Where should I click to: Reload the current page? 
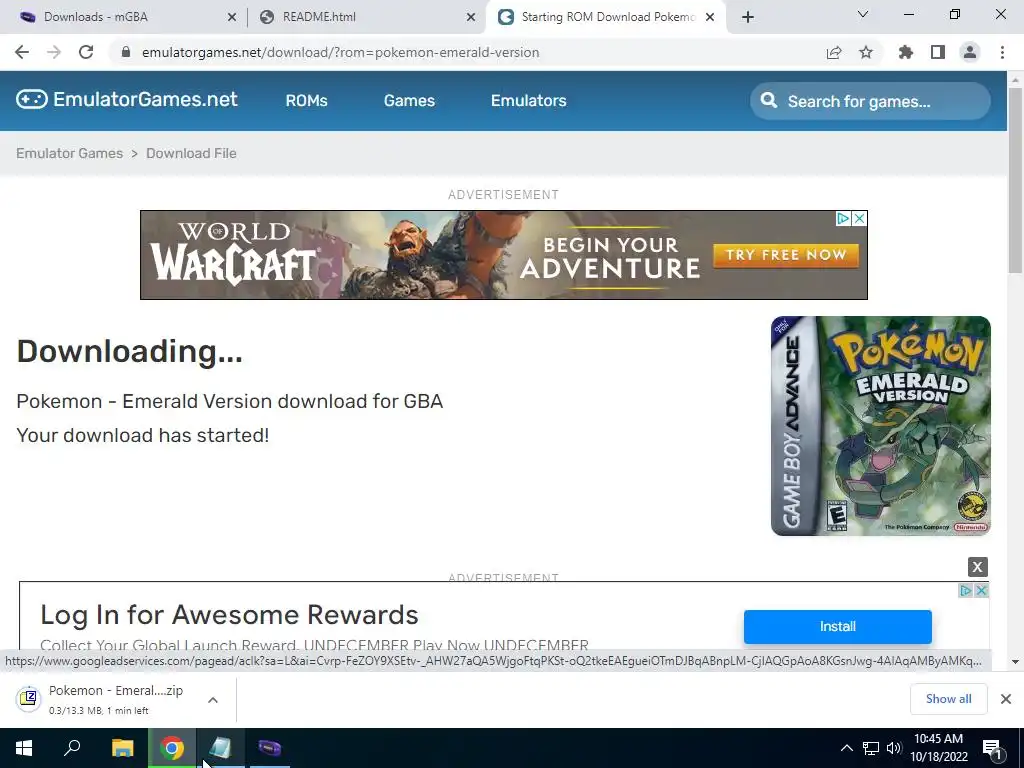86,52
